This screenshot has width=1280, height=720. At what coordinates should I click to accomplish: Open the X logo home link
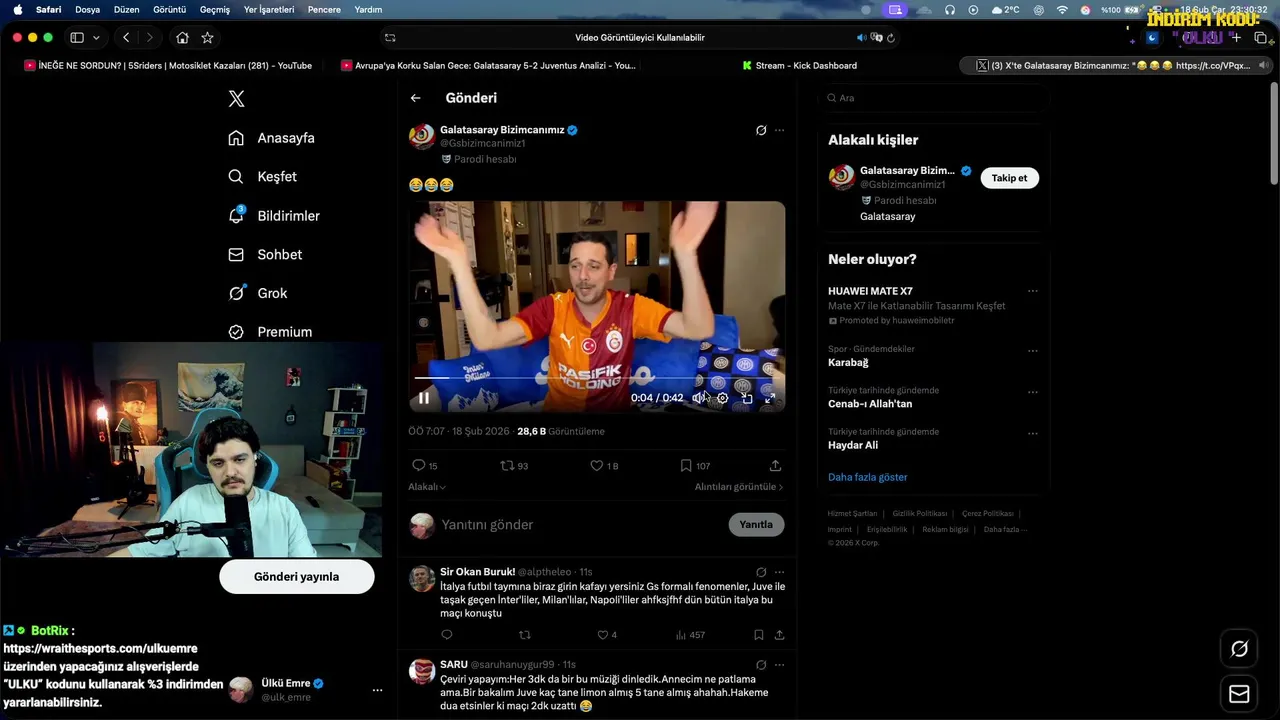[236, 98]
